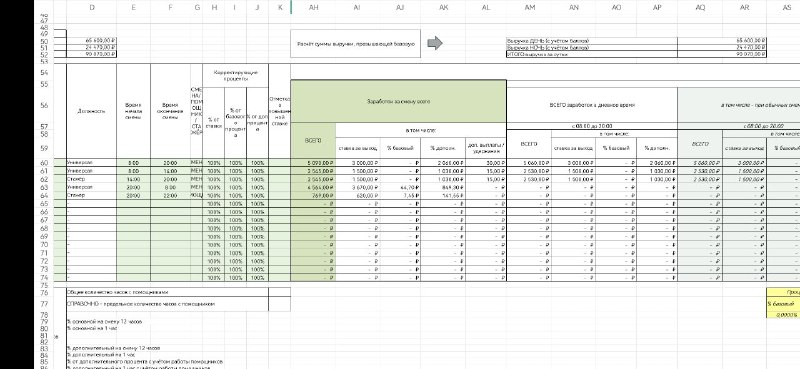Click the "Корректирующие проценты" header cell
This screenshot has height=369, width=800.
235,76
